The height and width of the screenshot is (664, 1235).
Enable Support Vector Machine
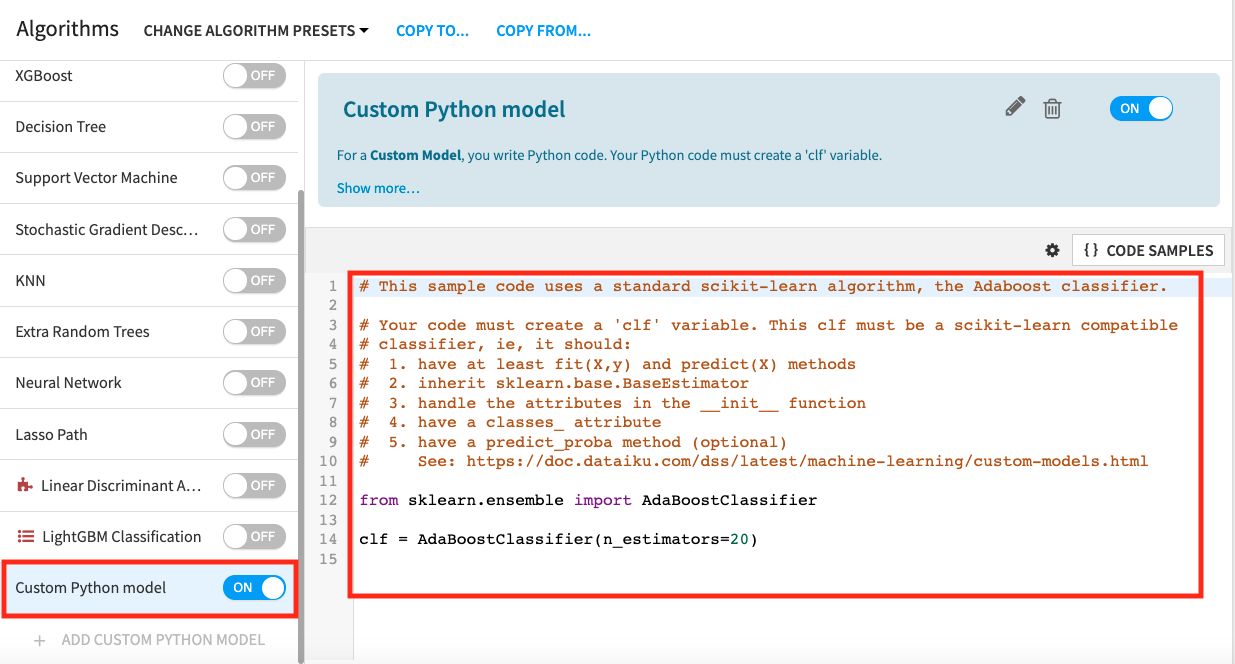tap(254, 177)
